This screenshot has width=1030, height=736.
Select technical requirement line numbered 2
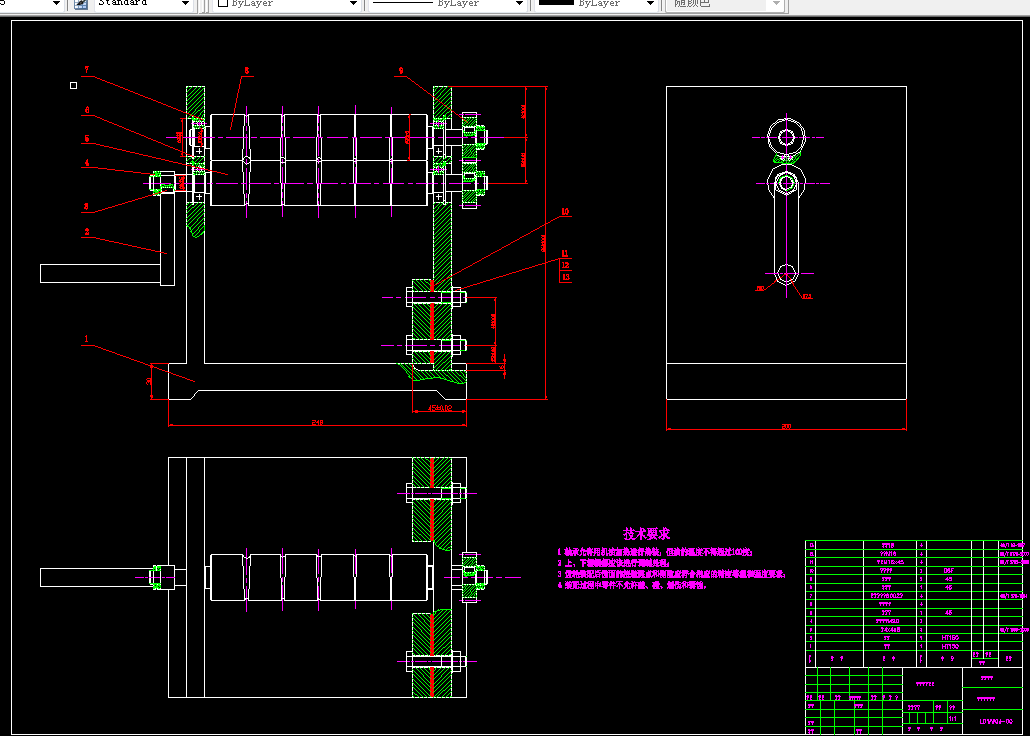point(614,563)
